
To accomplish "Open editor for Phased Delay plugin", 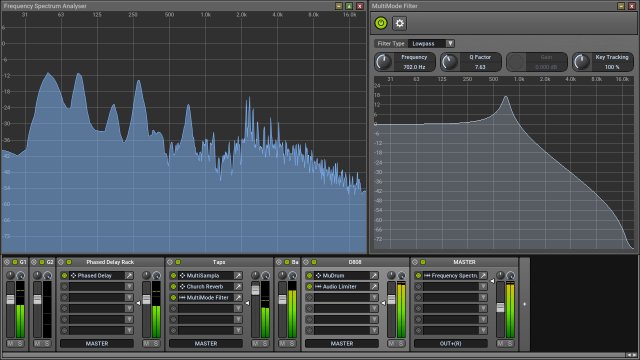I will click(x=129, y=276).
